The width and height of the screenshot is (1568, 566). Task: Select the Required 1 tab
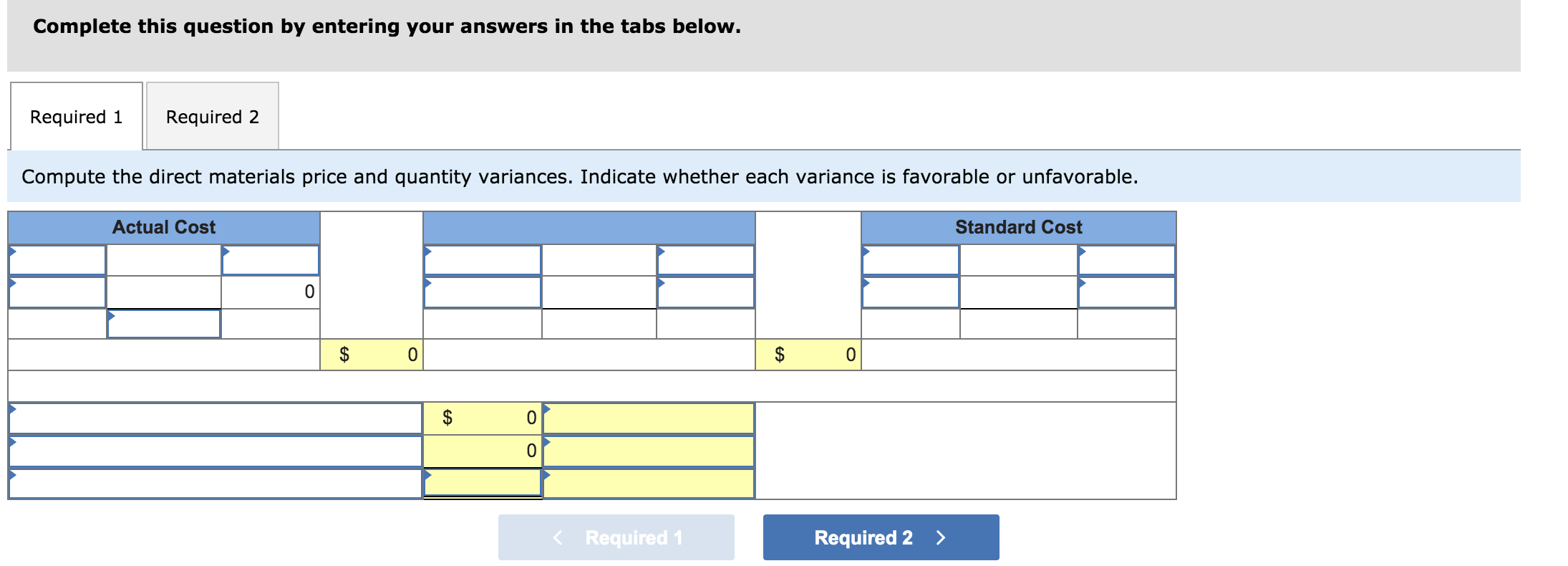tap(75, 115)
